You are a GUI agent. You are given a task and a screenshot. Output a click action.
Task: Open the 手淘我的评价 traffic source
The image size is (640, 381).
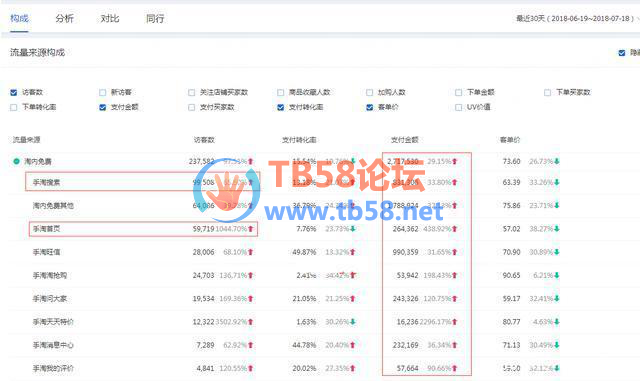pos(53,368)
